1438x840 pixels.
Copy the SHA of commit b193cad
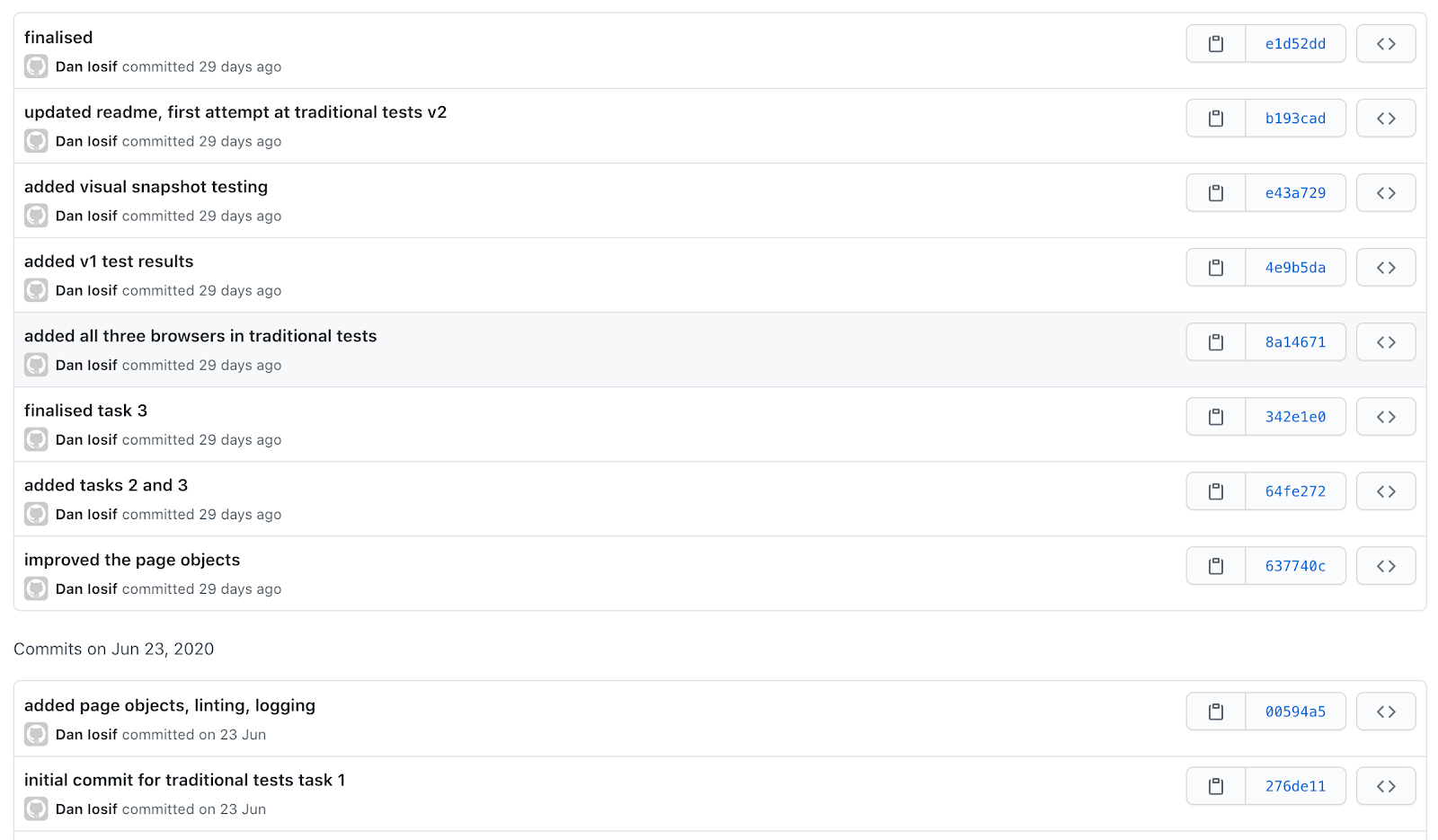(x=1215, y=119)
